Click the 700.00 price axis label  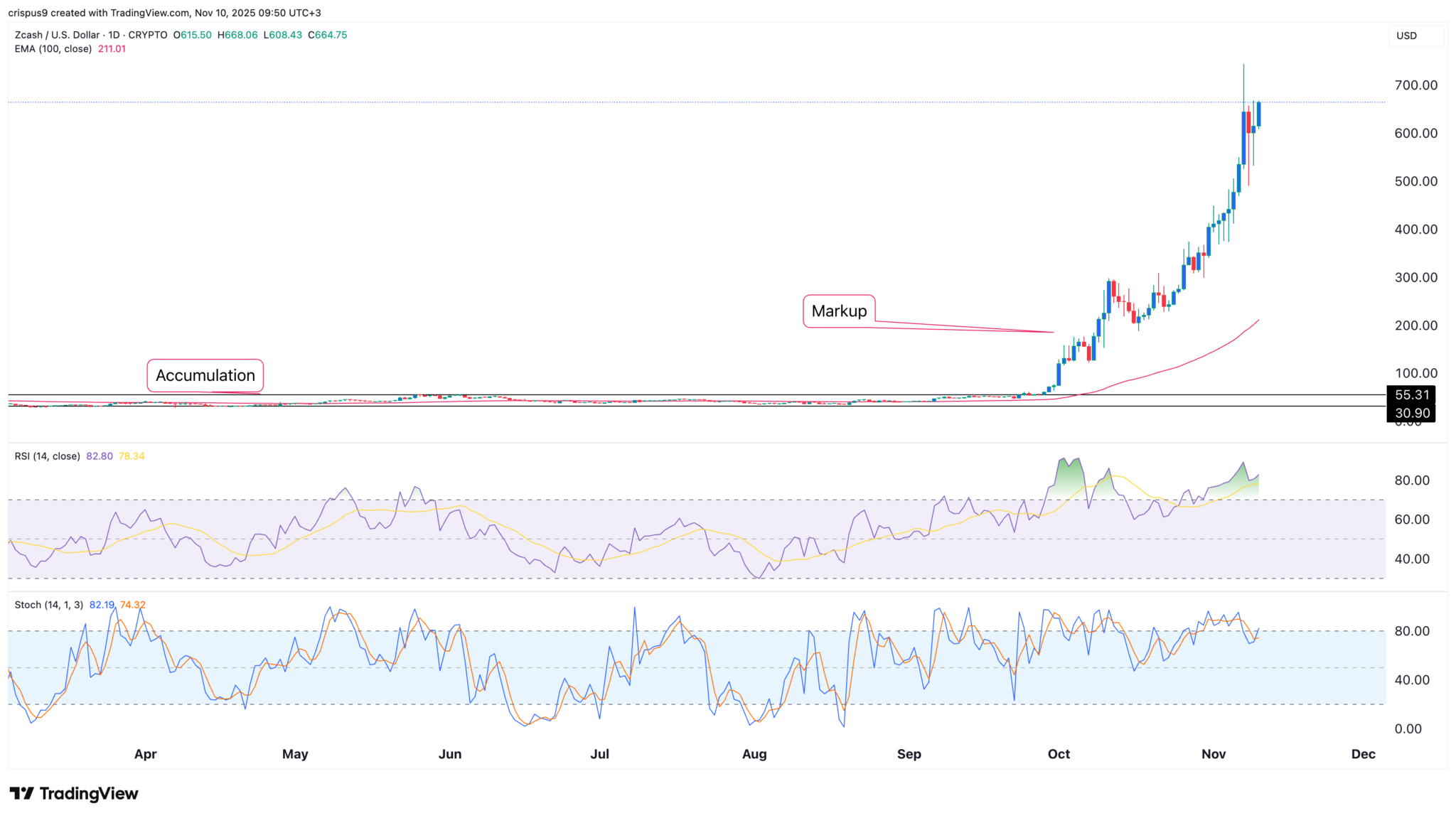click(1415, 85)
